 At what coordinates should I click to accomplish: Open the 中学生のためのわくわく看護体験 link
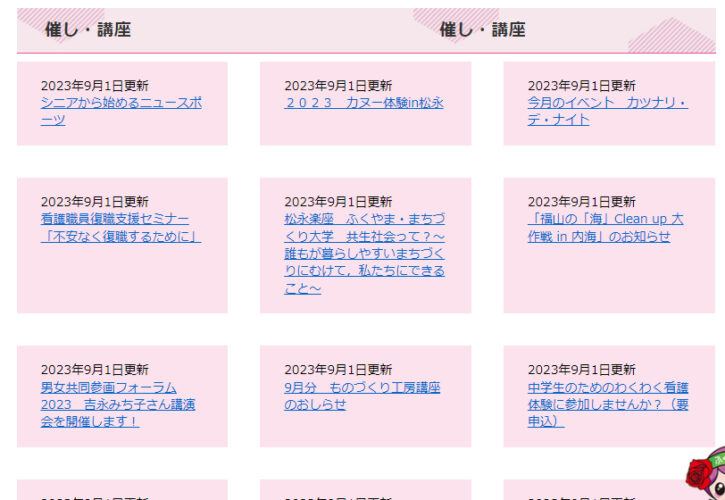pyautogui.click(x=607, y=404)
